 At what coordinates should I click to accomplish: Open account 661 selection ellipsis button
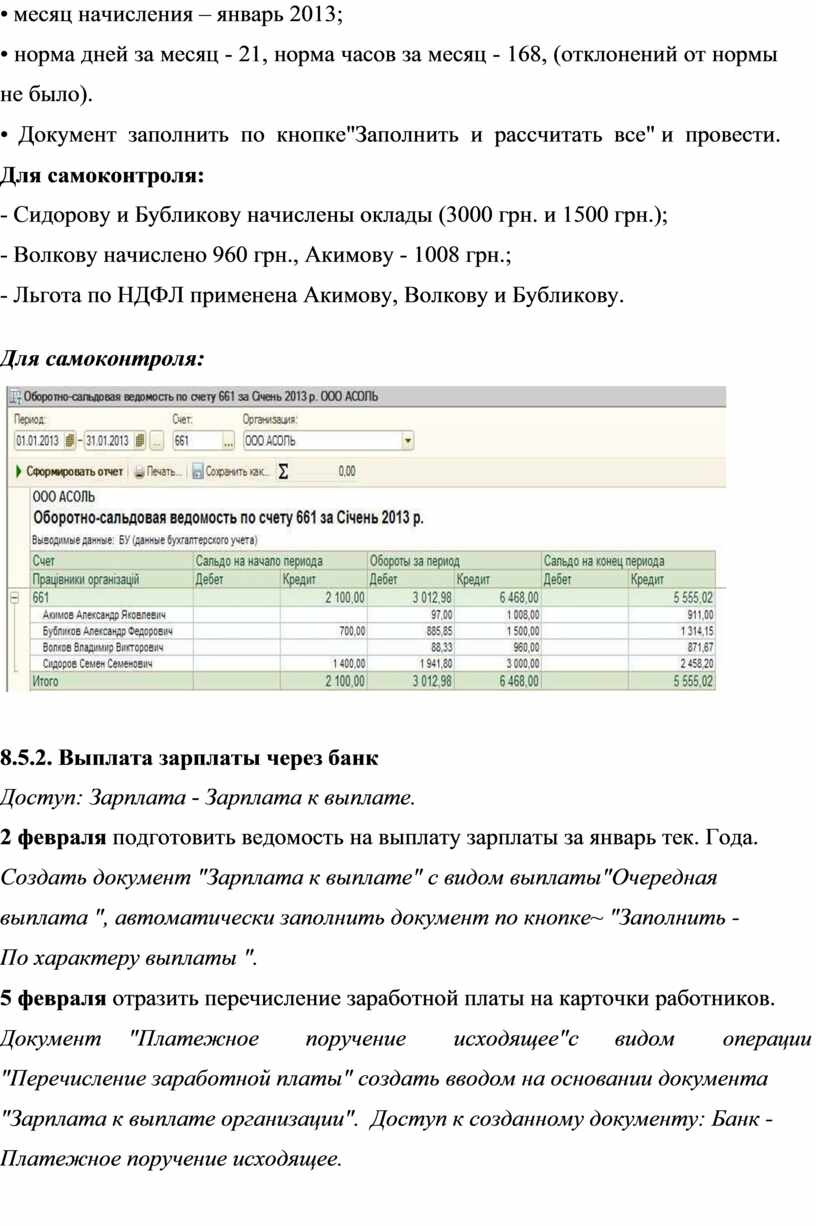228,440
